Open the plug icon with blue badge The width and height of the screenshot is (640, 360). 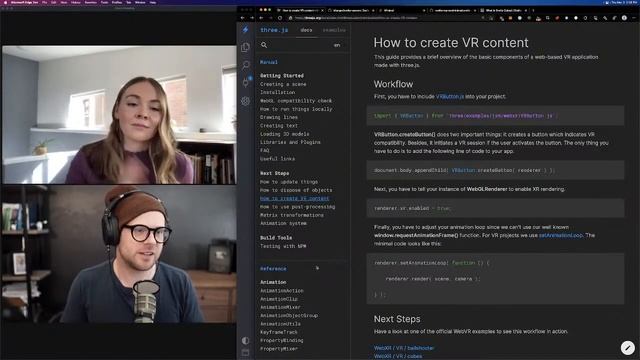tap(246, 82)
